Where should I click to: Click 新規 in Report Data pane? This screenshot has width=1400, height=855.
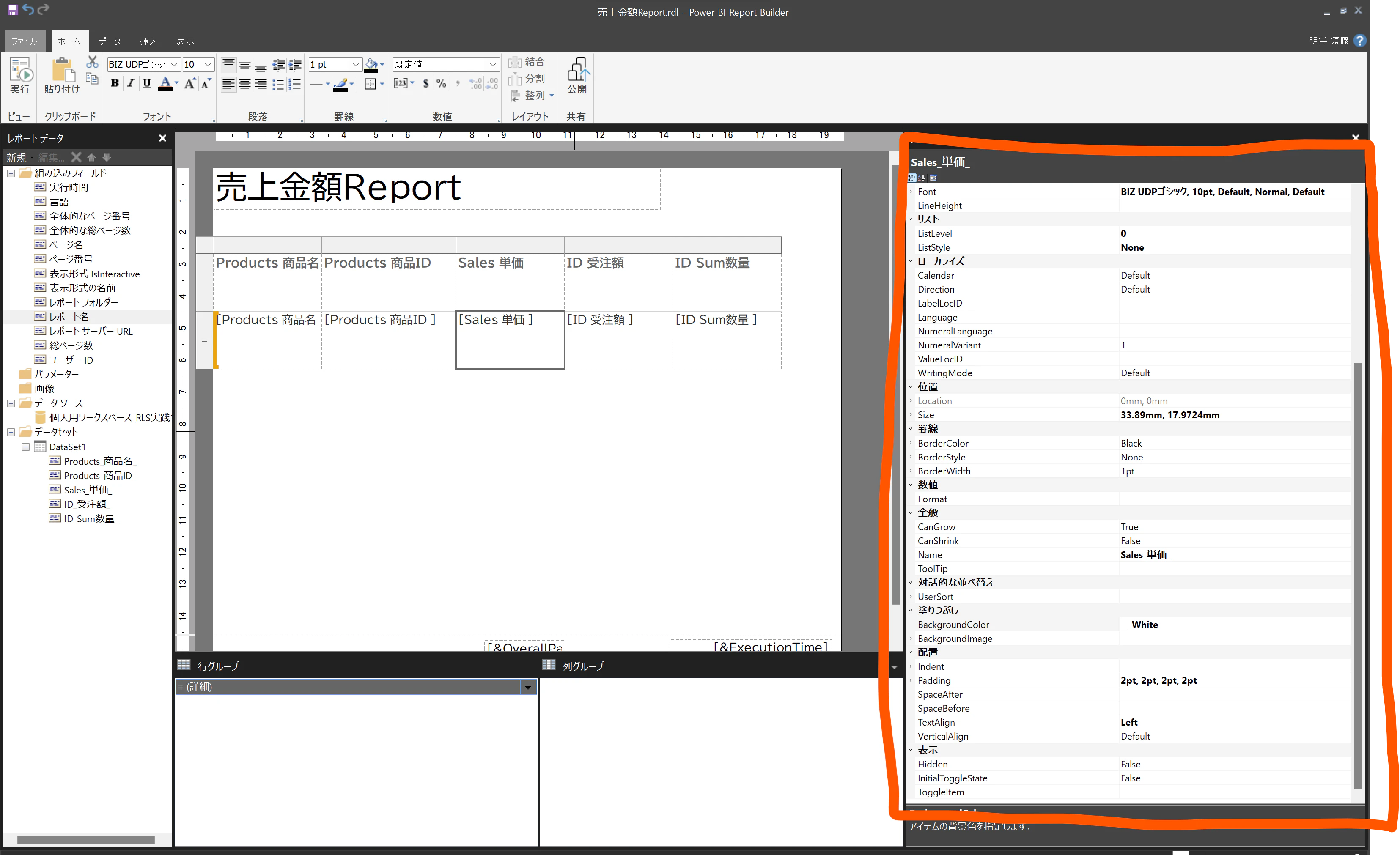(x=16, y=157)
